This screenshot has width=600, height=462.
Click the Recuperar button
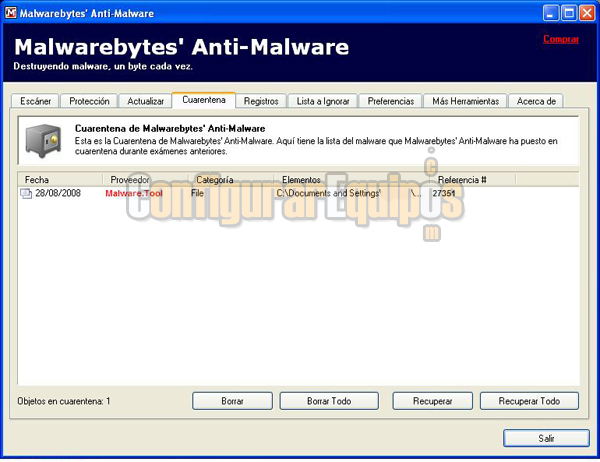(x=432, y=401)
